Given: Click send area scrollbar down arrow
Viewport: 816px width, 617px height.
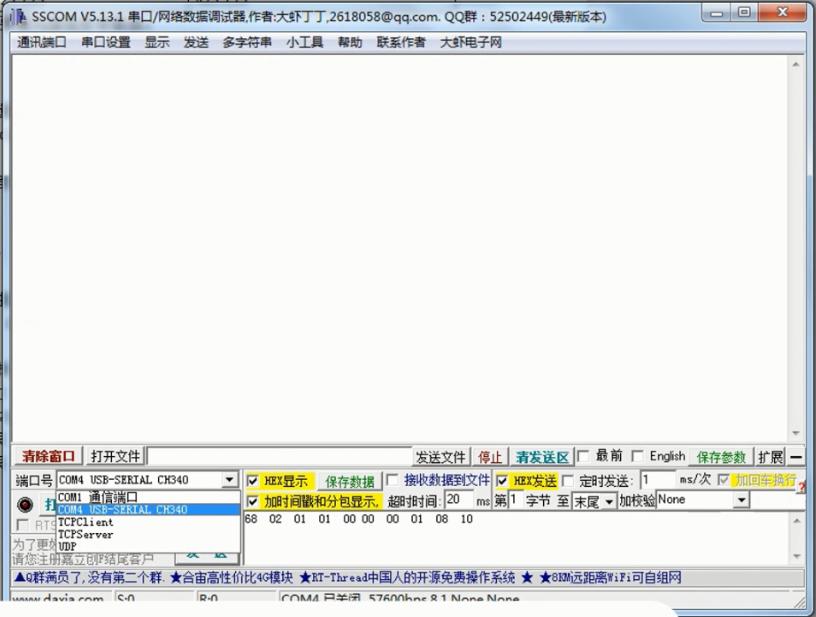Looking at the screenshot, I should [796, 557].
